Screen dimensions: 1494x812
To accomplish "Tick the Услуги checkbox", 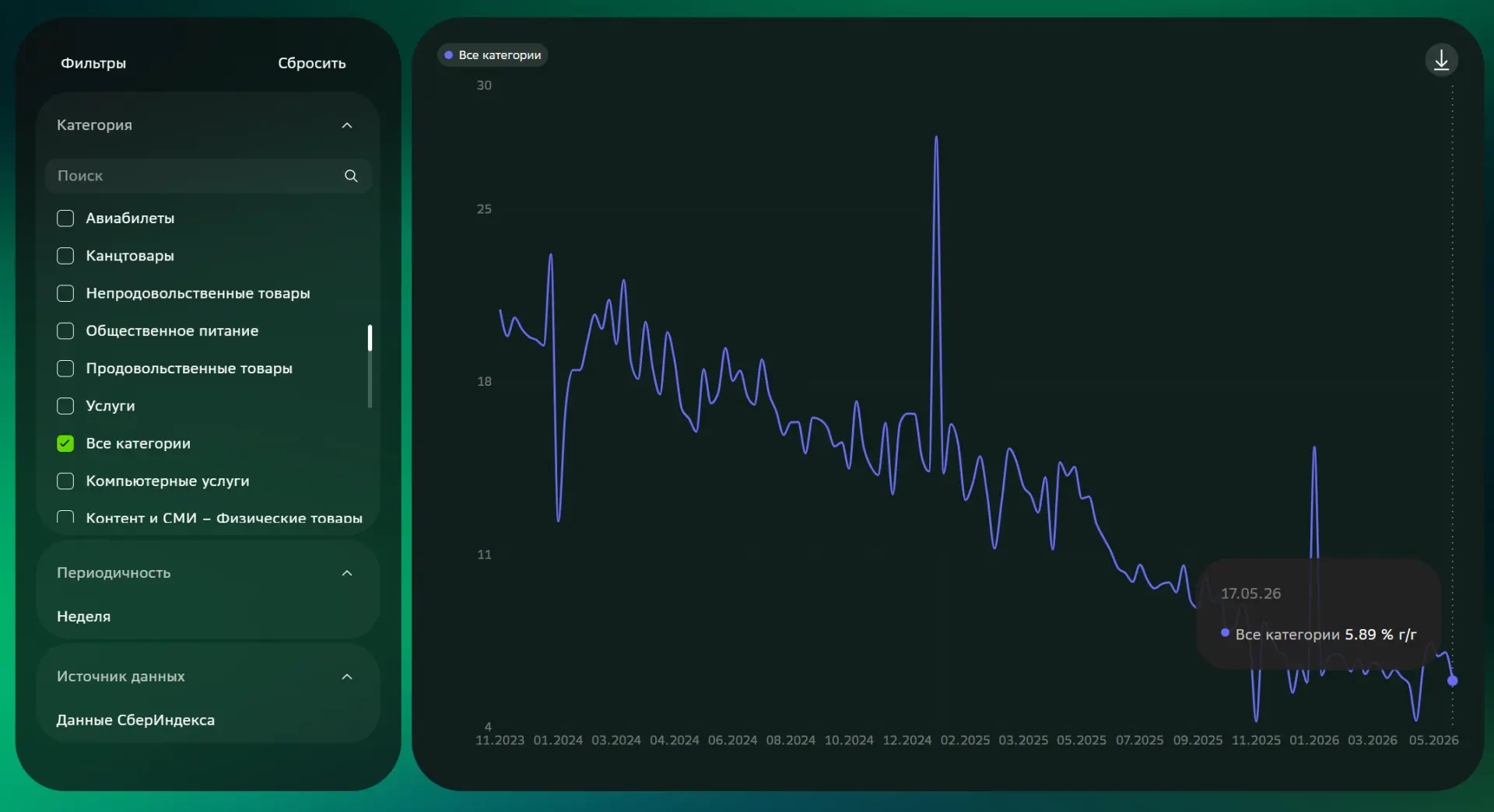I will click(x=65, y=406).
